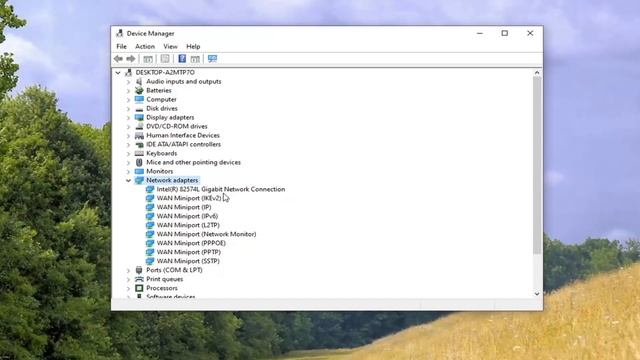Open the File menu

pos(122,46)
